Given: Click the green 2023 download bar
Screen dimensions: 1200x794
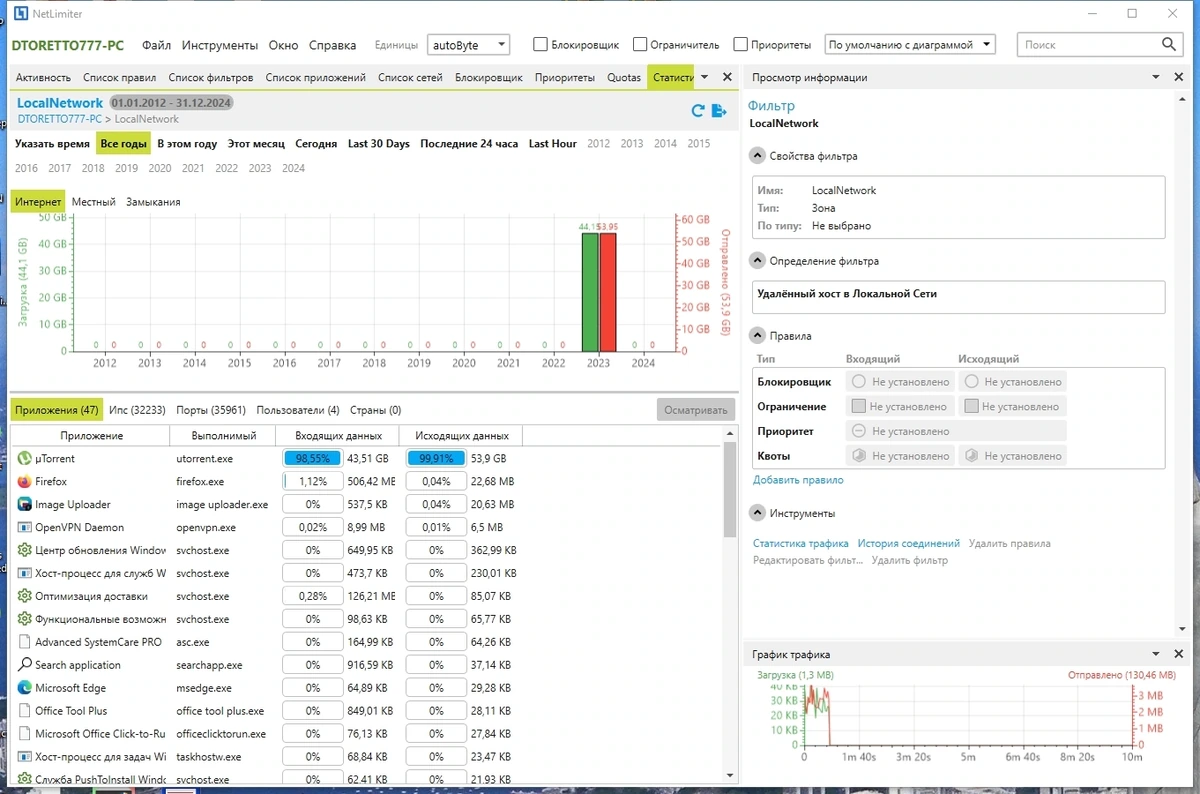Looking at the screenshot, I should tap(590, 291).
